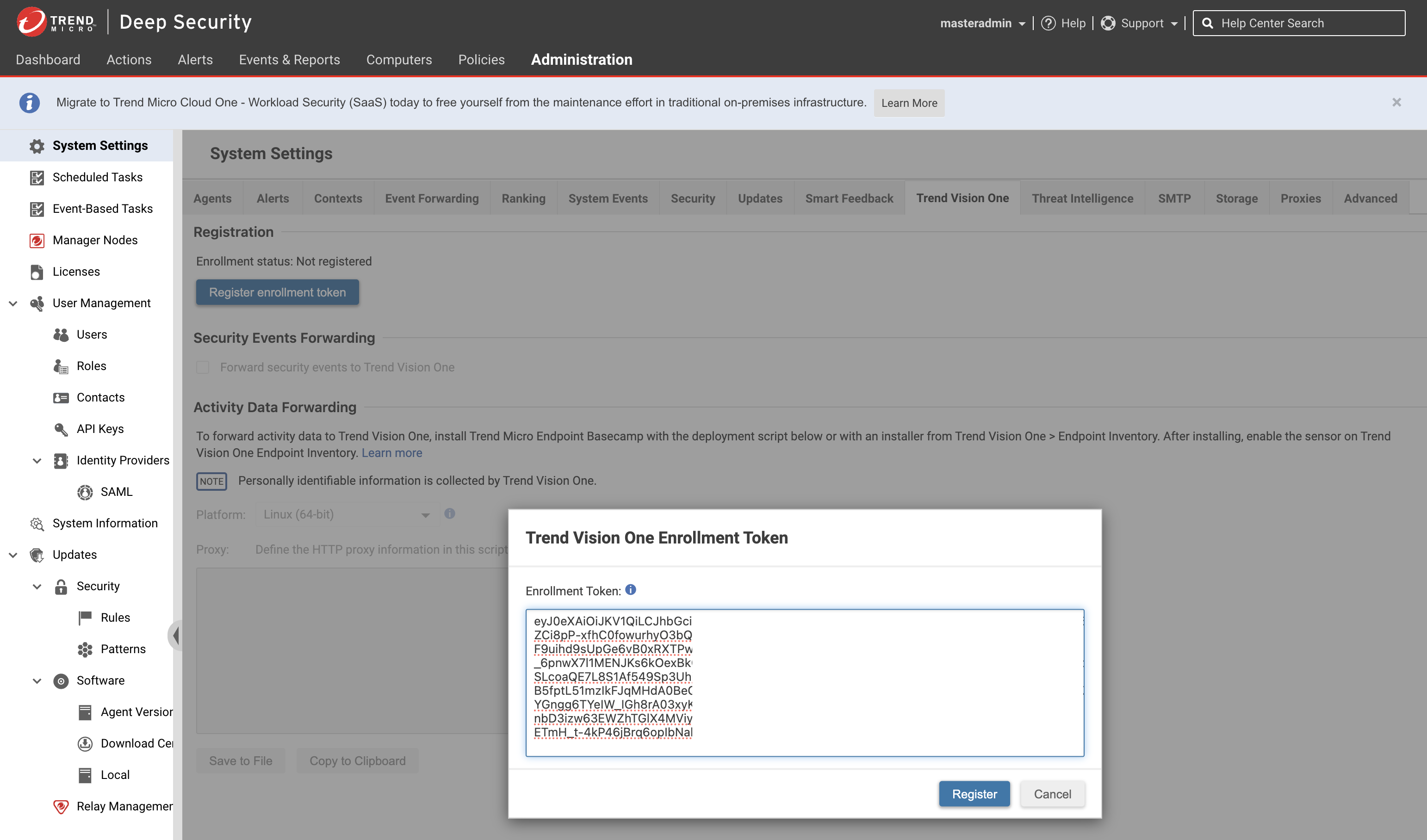Open the Actions menu

coord(129,59)
